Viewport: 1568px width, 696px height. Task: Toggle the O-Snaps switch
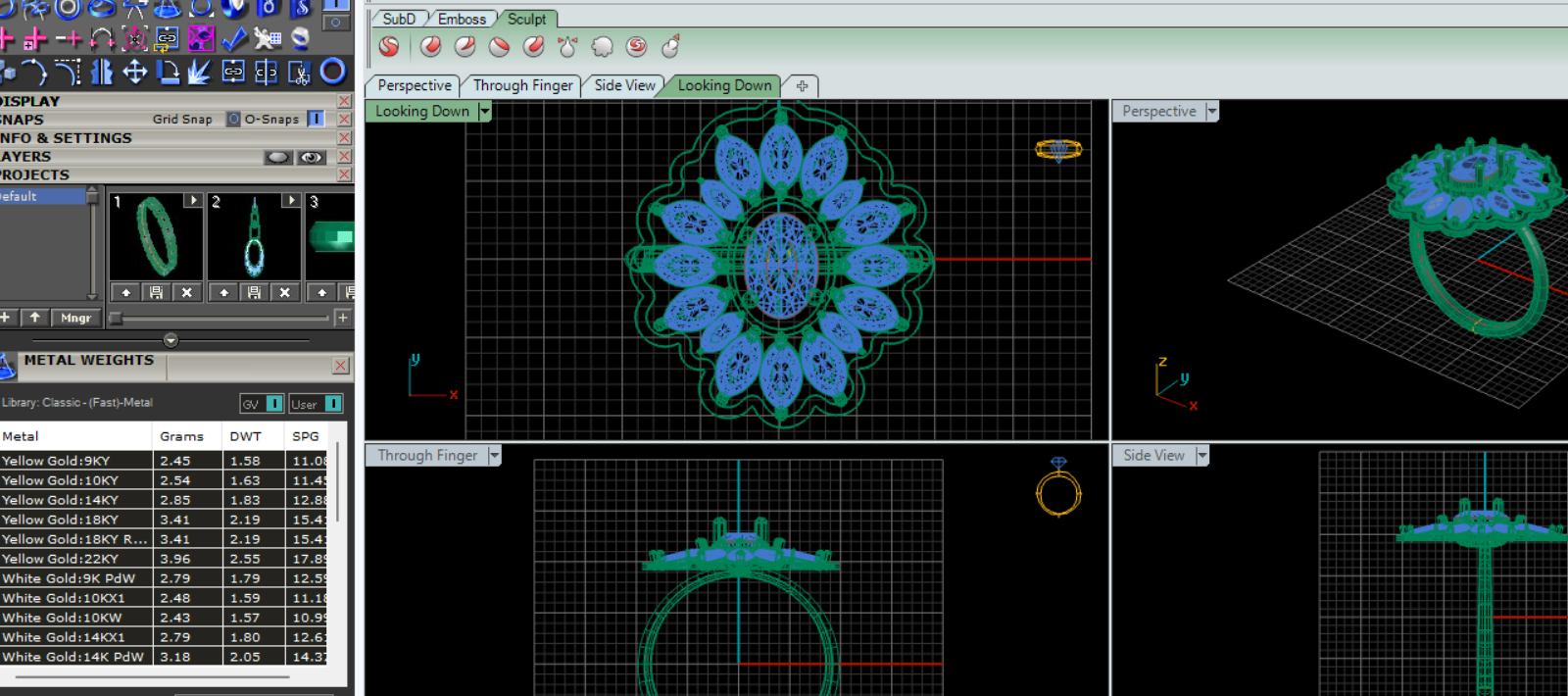point(316,119)
